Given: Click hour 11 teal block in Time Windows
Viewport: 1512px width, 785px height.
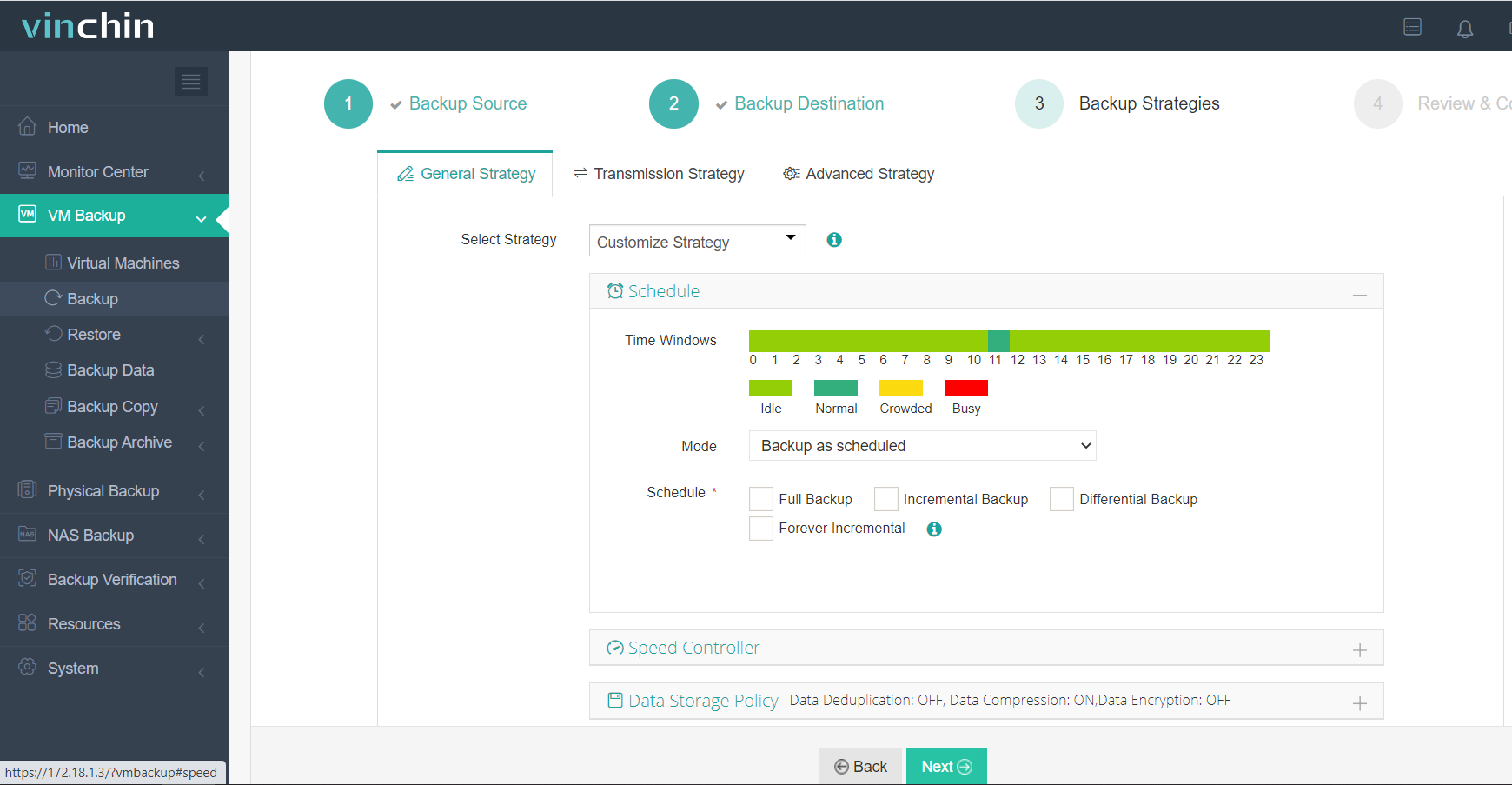Looking at the screenshot, I should pos(998,341).
